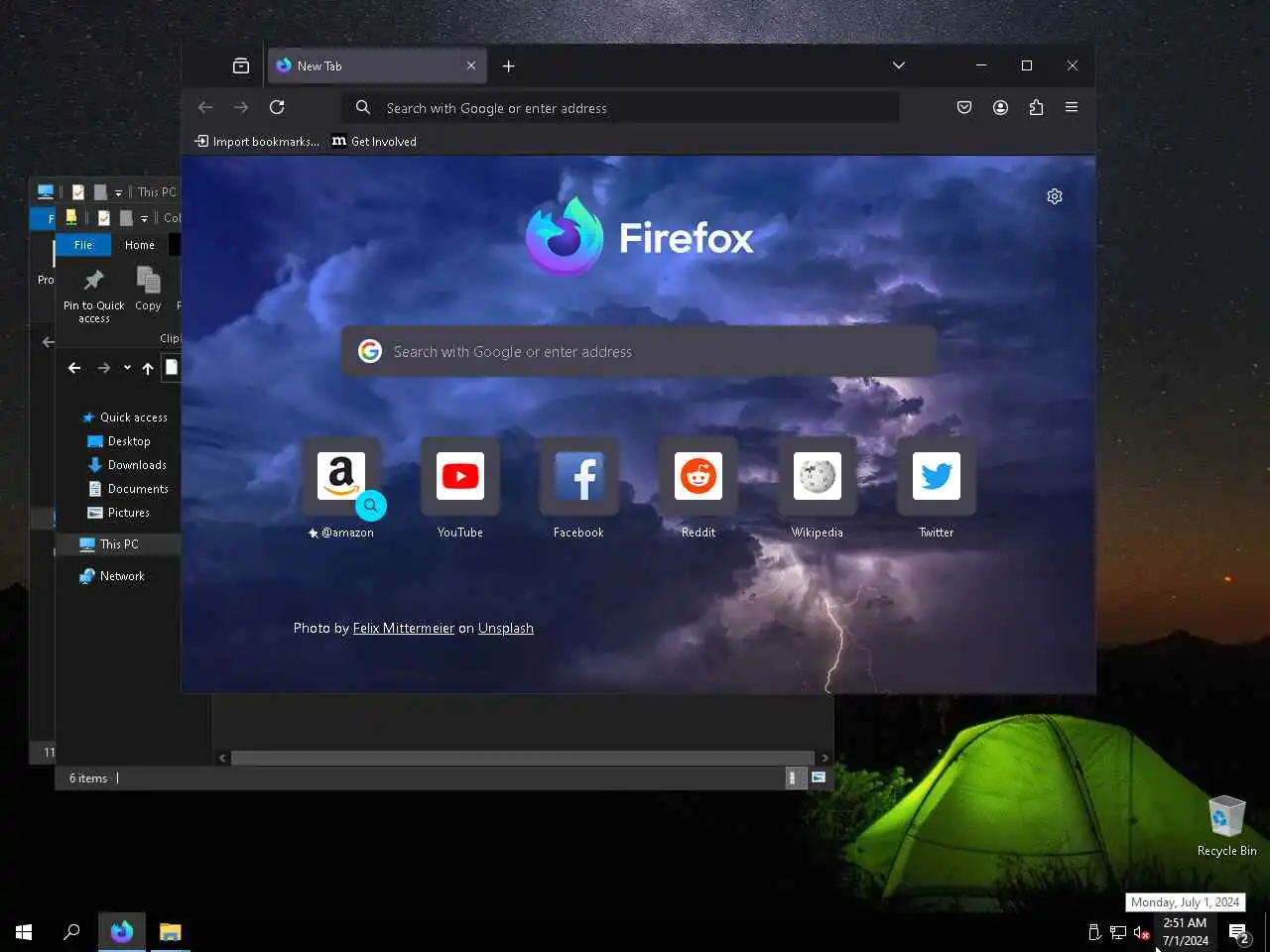Open a new tab with plus button
This screenshot has width=1270, height=952.
[509, 65]
